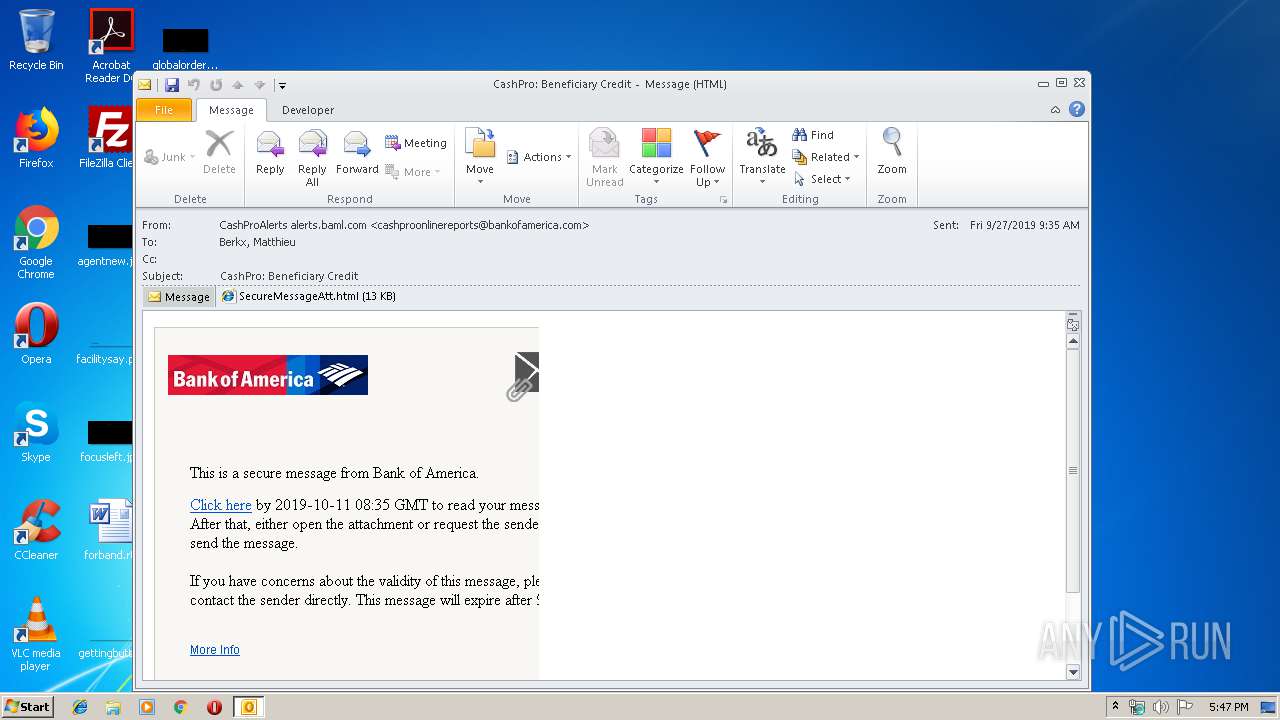This screenshot has height=720, width=1280.
Task: Open the File tab
Action: click(x=164, y=110)
